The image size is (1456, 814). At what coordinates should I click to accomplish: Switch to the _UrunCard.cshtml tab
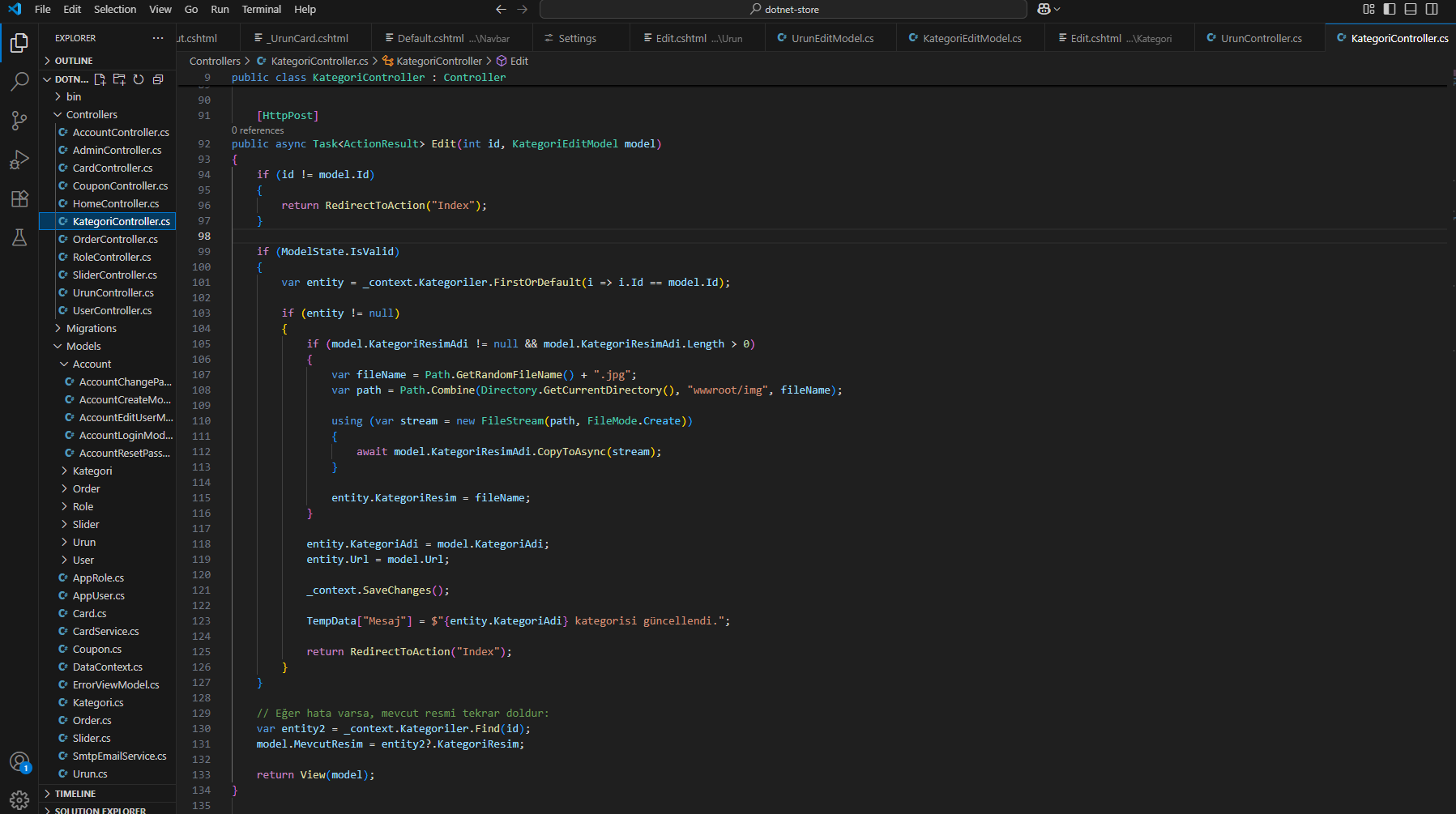pos(306,38)
